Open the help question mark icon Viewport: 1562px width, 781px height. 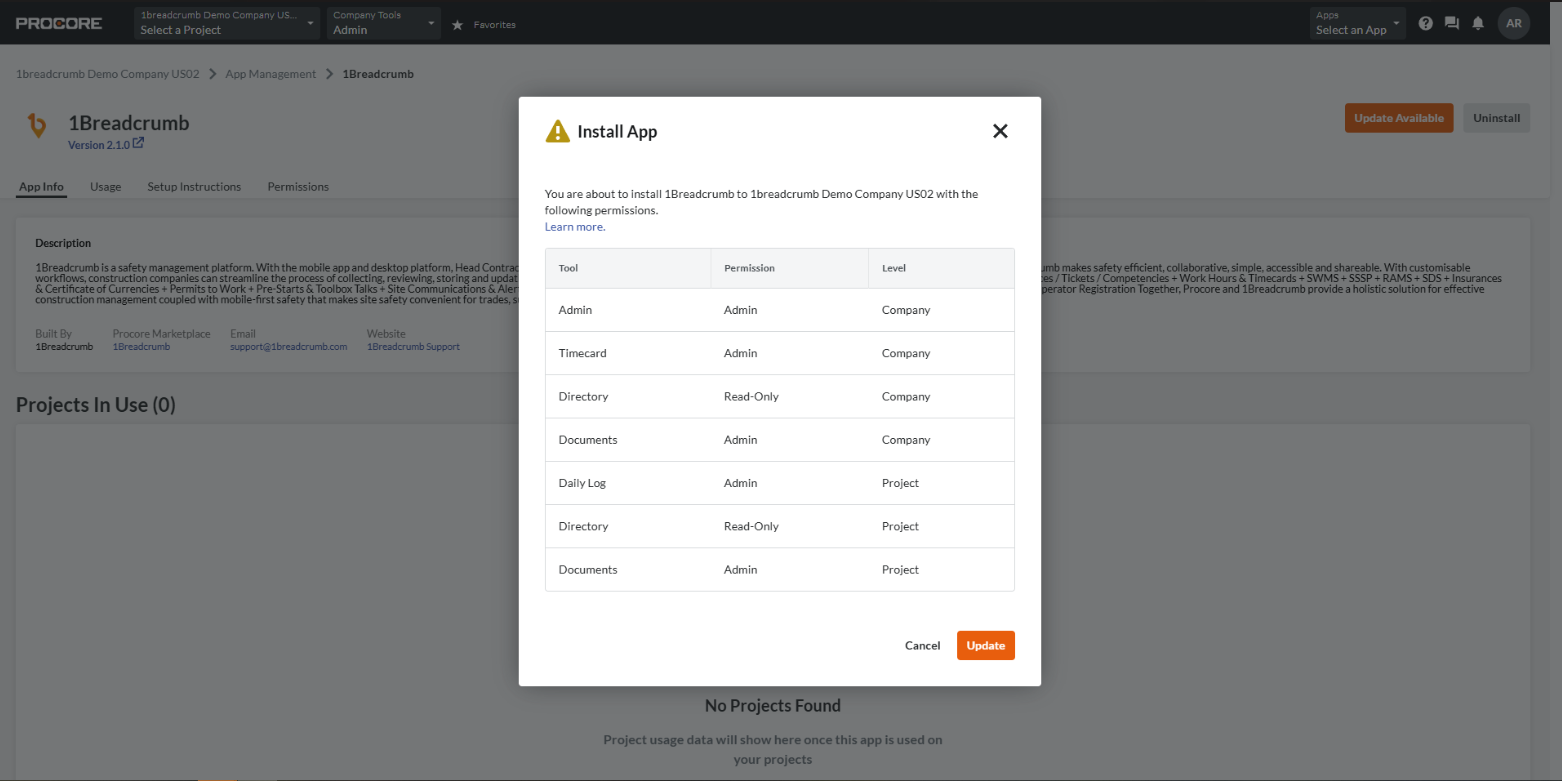(x=1426, y=24)
